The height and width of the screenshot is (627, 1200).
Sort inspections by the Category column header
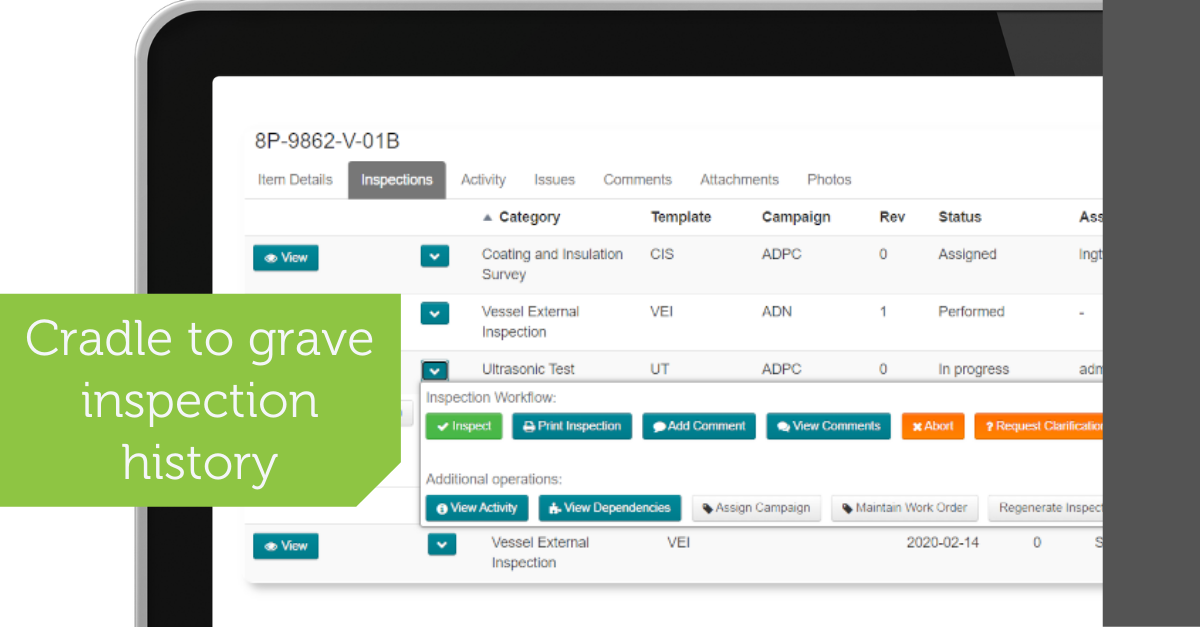coord(529,217)
